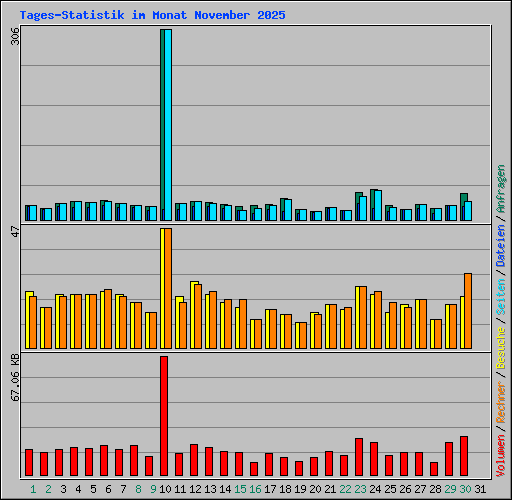Click day label '5' on the axis
This screenshot has height=500, width=512.
[93, 489]
